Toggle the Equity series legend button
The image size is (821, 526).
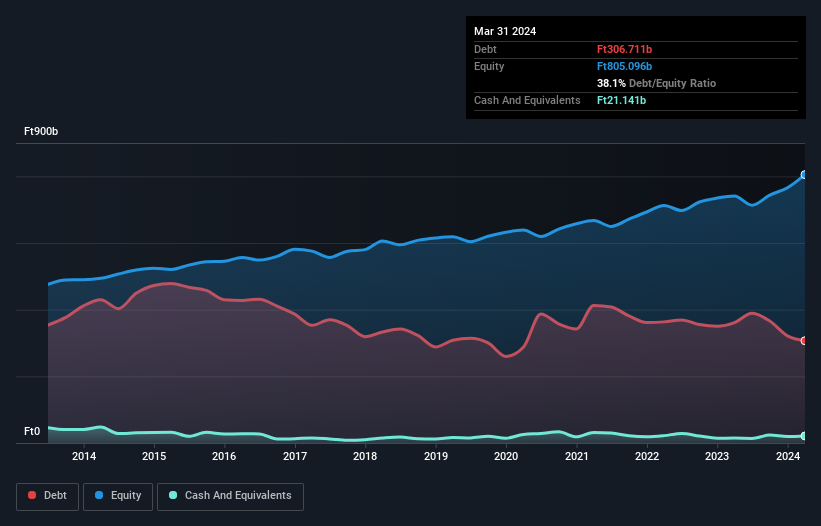point(118,496)
